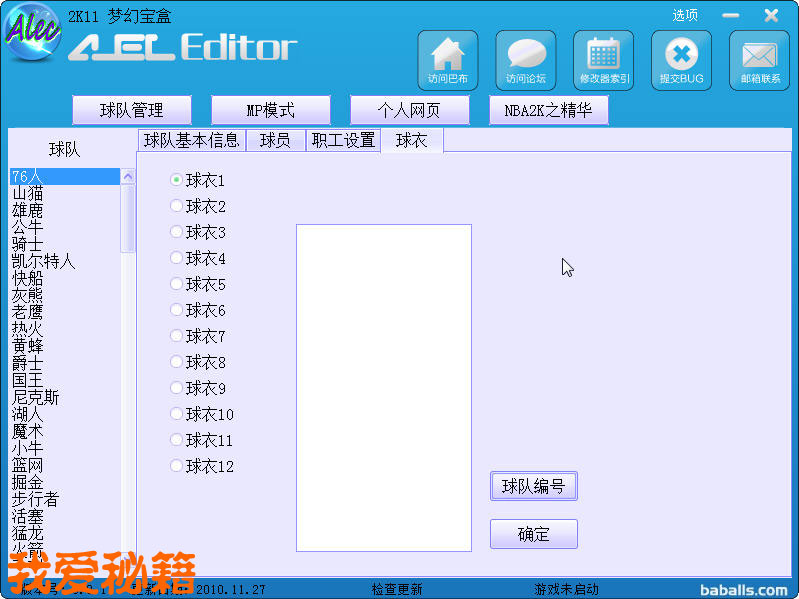Switch to the 球员 tab

[x=275, y=141]
